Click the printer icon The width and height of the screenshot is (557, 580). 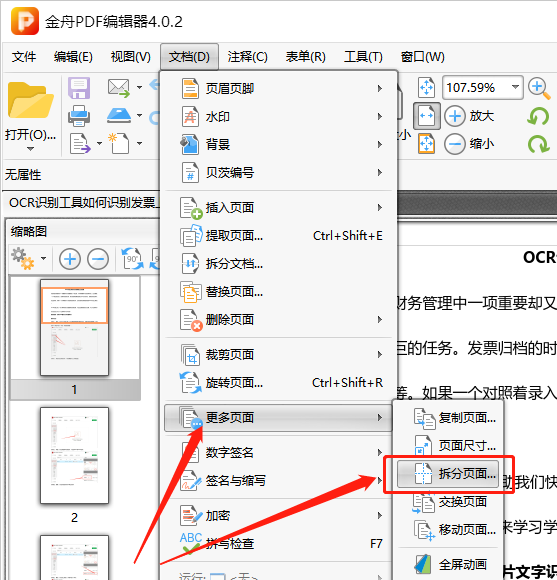(x=79, y=116)
